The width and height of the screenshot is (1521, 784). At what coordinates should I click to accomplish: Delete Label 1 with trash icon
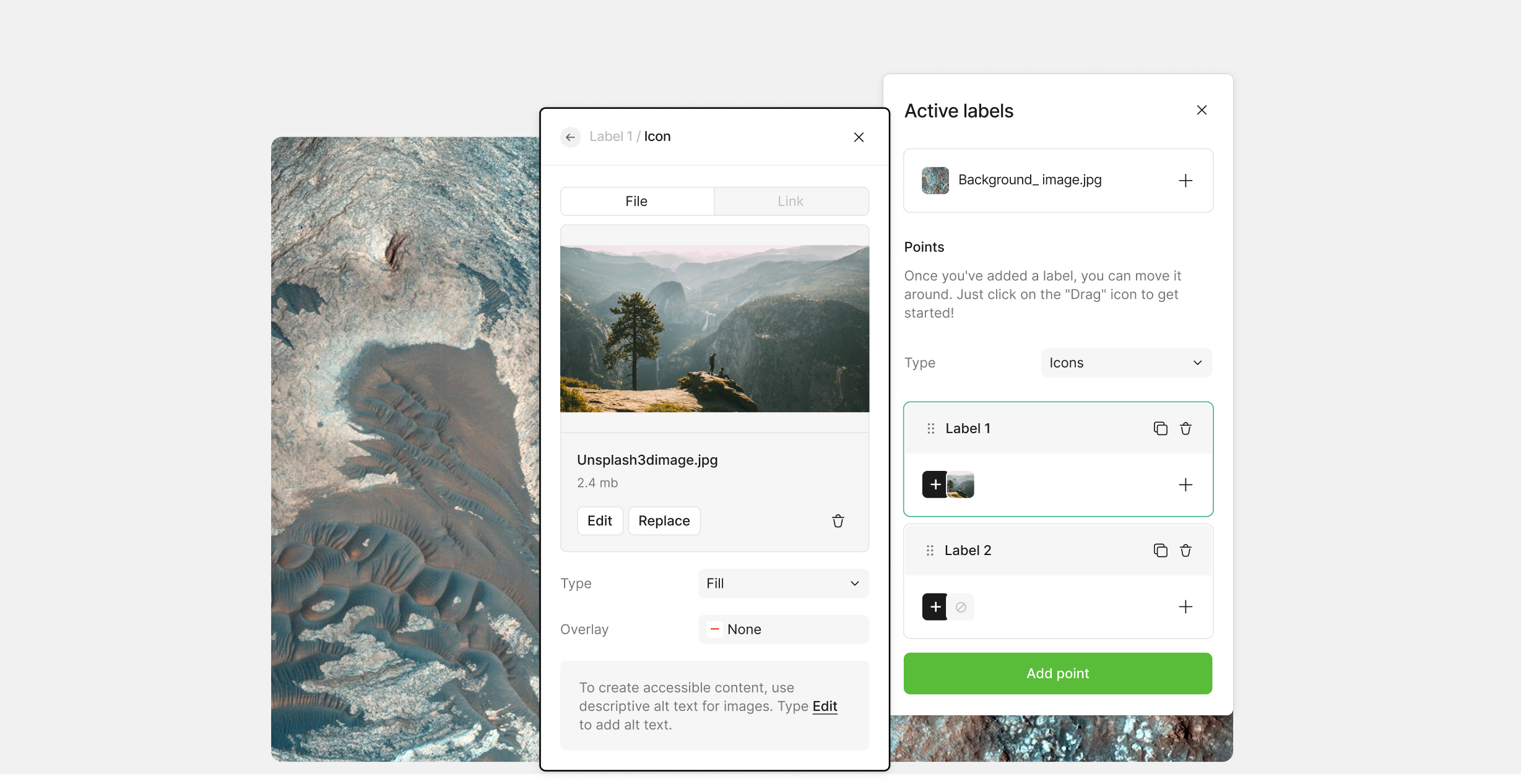(1185, 428)
